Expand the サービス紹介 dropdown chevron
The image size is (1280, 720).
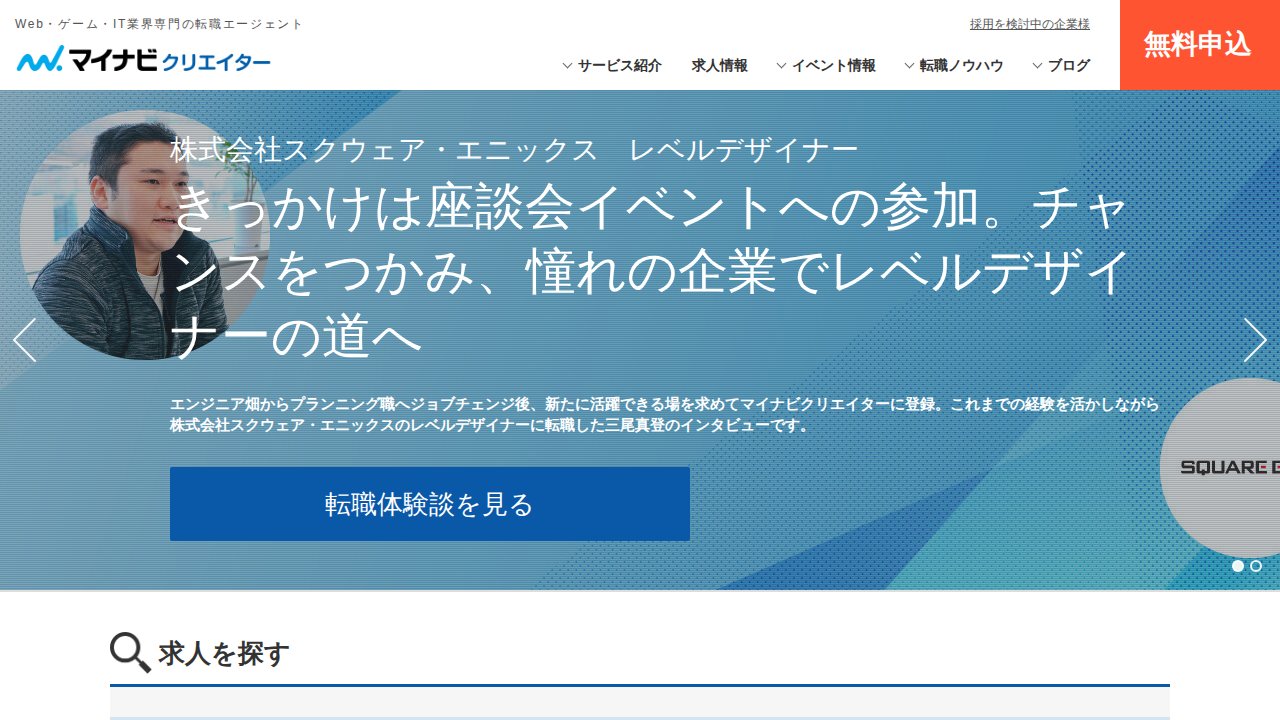(567, 65)
